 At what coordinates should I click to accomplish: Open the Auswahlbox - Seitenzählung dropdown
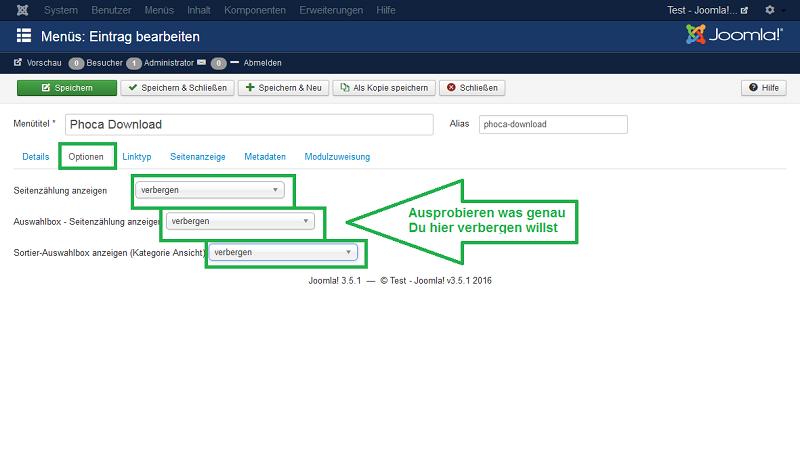[x=240, y=221]
